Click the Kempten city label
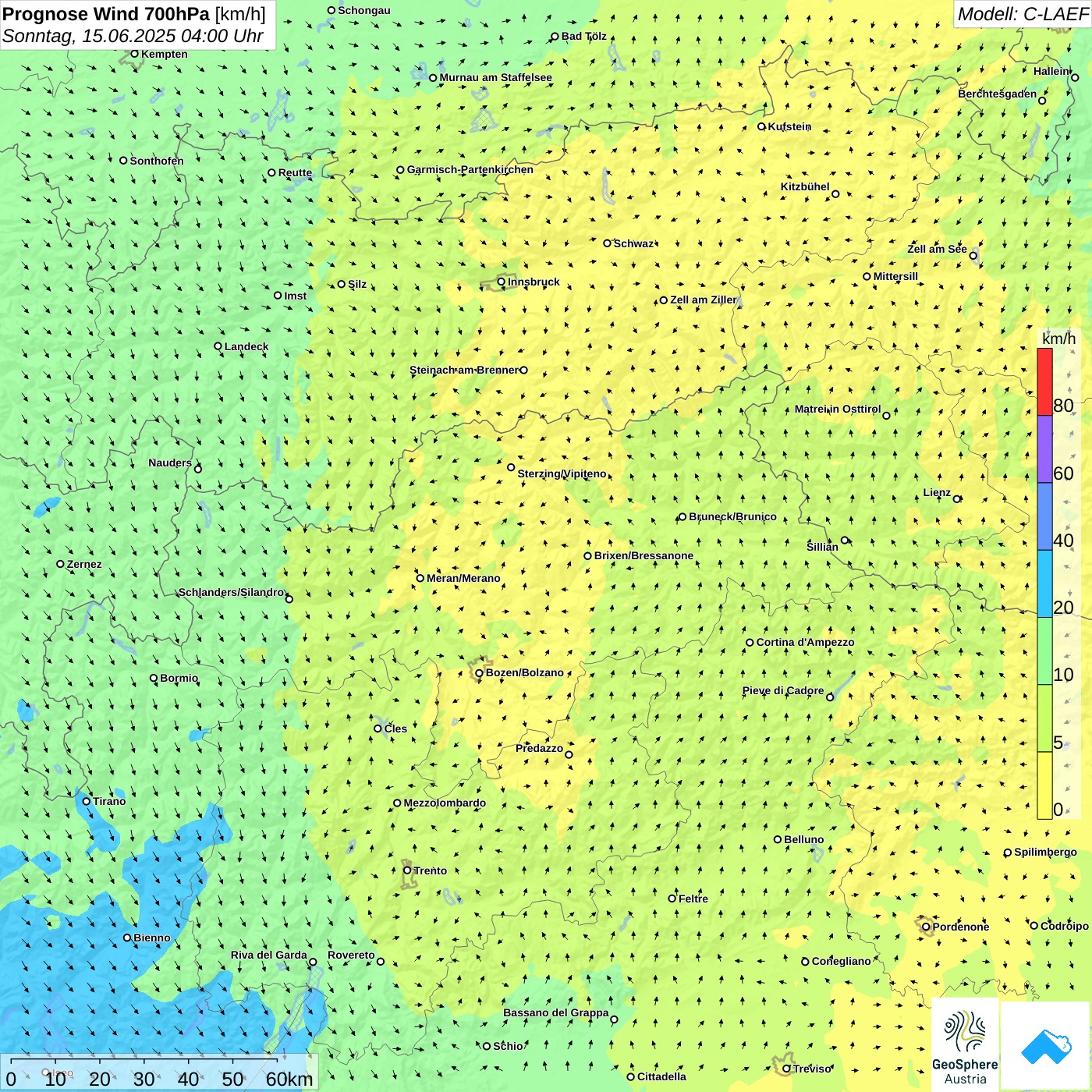The height and width of the screenshot is (1092, 1092). tap(164, 54)
